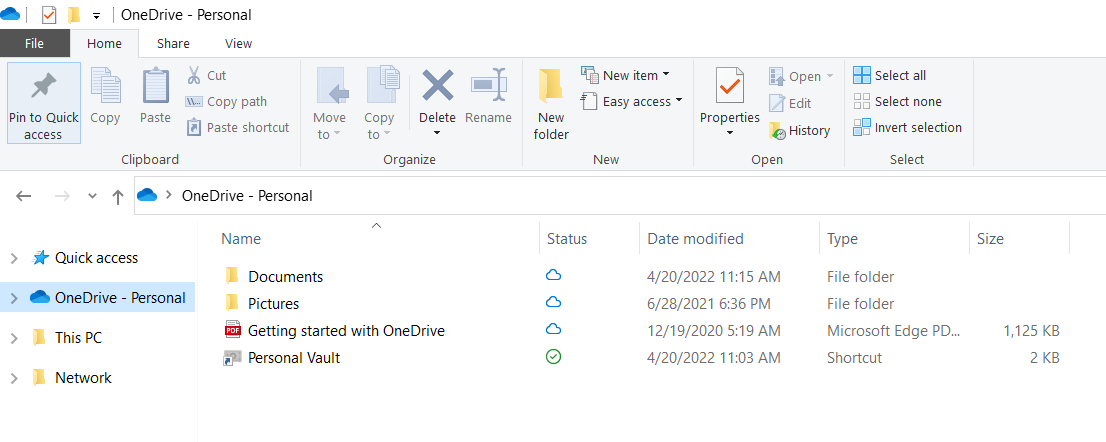The image size is (1106, 442).
Task: Select the Personal Vault shortcut
Action: [294, 357]
